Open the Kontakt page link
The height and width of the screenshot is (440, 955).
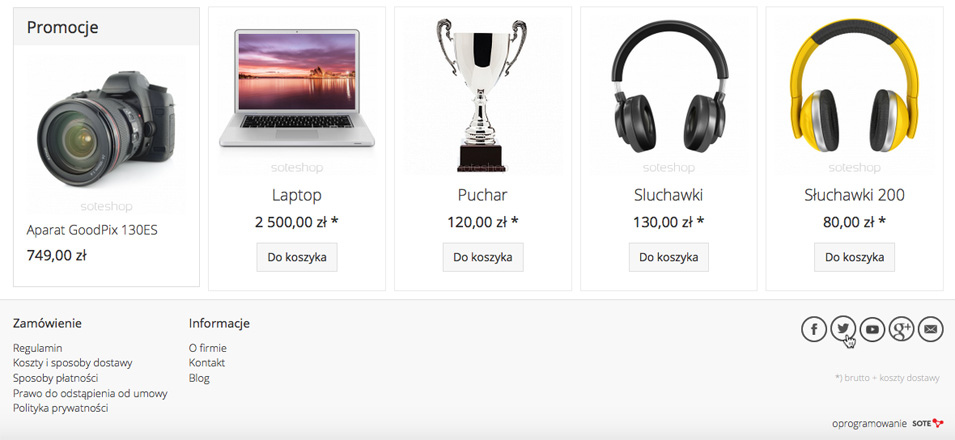point(207,363)
